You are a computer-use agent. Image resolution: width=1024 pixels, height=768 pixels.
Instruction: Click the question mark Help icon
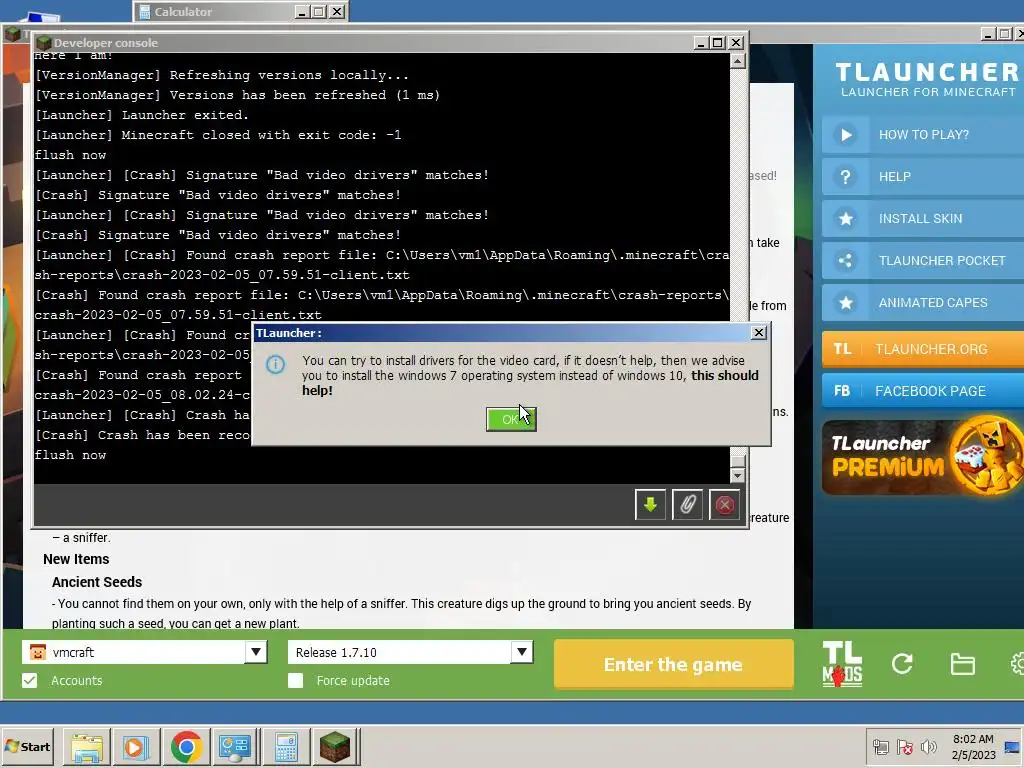pos(846,176)
